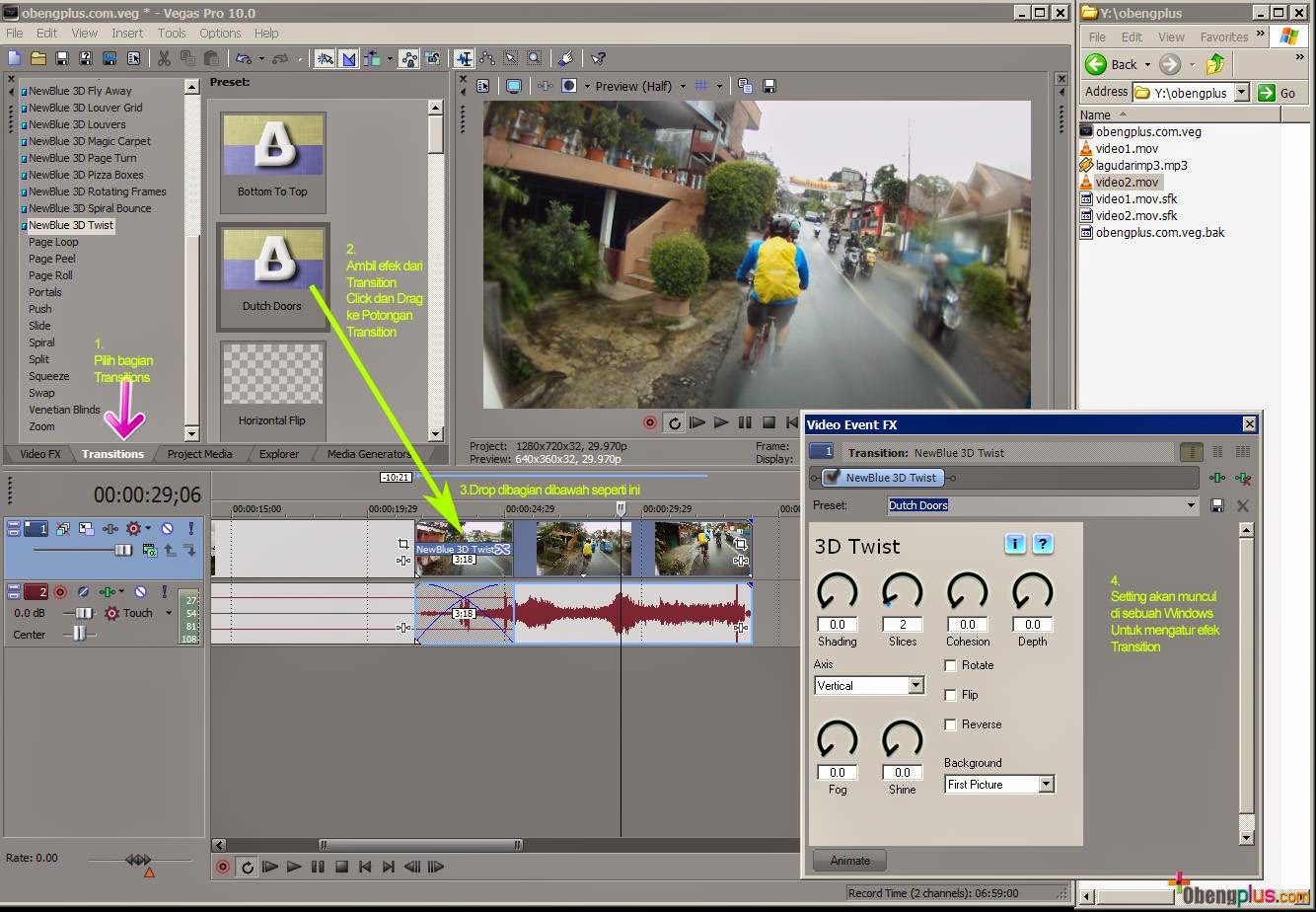
Task: Open Track Motion on video track 1
Action: tap(87, 529)
